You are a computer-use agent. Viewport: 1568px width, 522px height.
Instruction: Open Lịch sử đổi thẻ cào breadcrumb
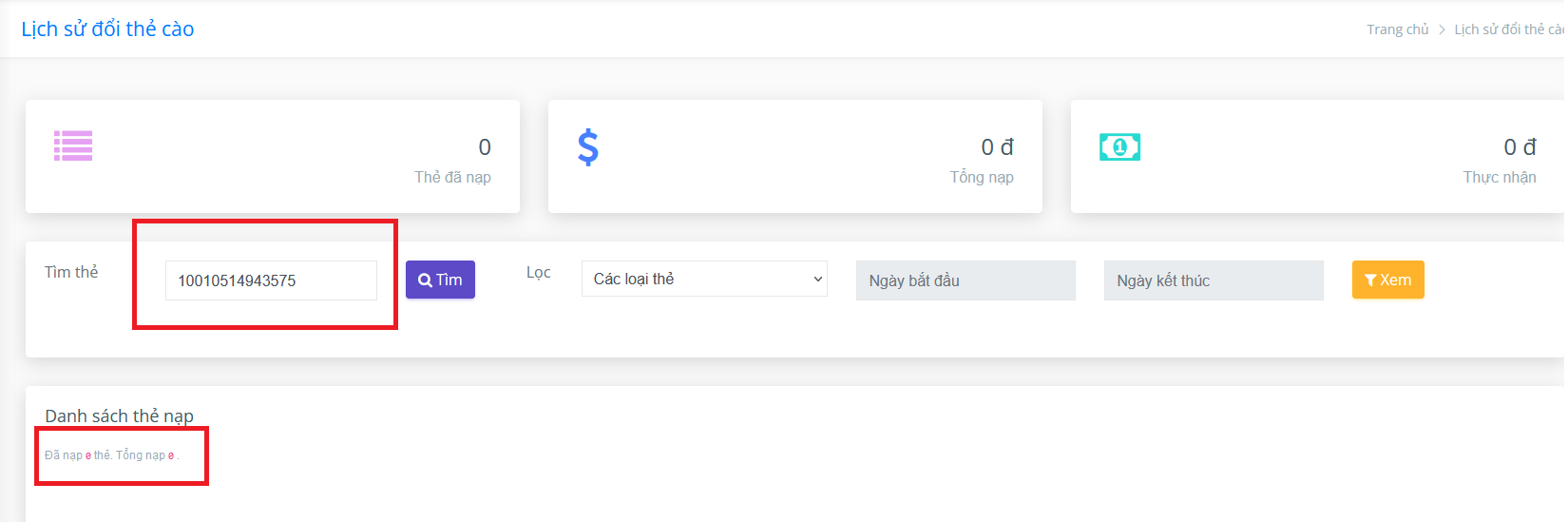coord(1510,29)
